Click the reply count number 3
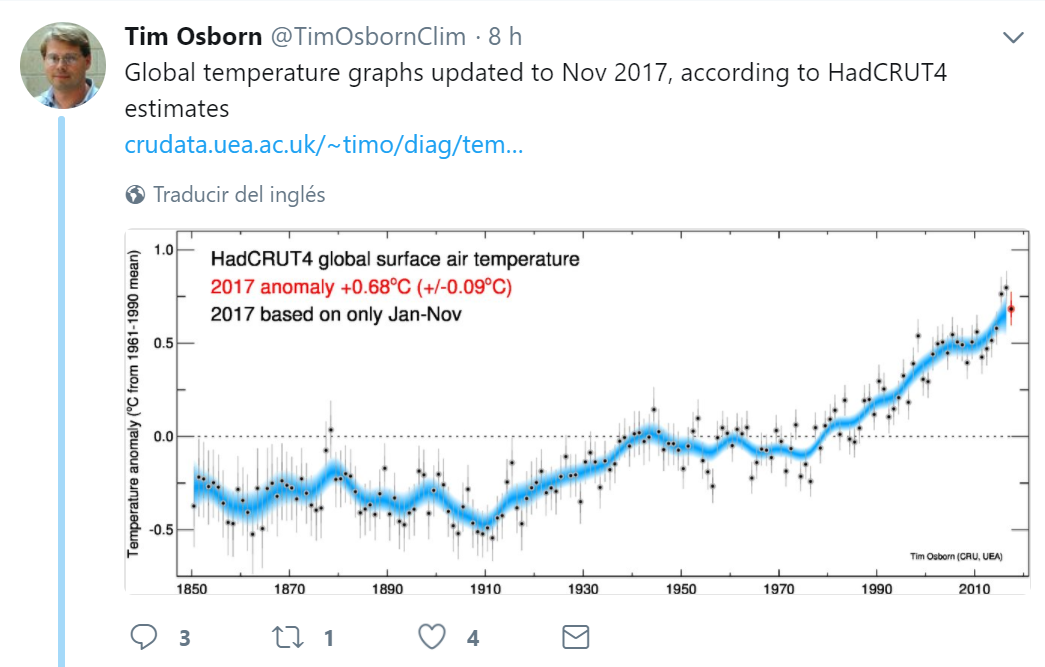This screenshot has width=1045, height=667. pos(185,638)
